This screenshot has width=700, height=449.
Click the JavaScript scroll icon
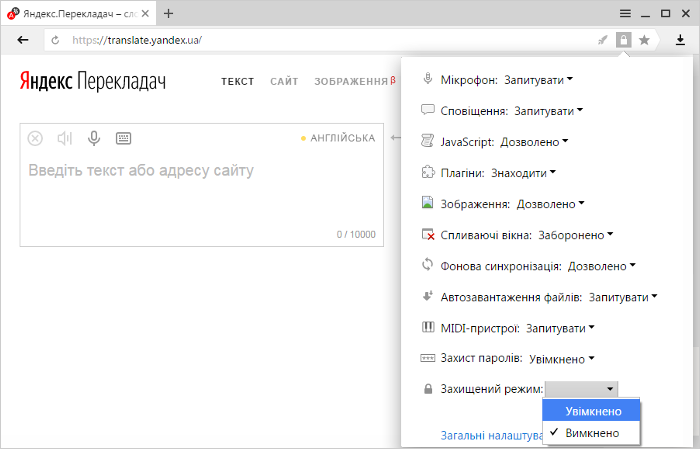coord(428,141)
